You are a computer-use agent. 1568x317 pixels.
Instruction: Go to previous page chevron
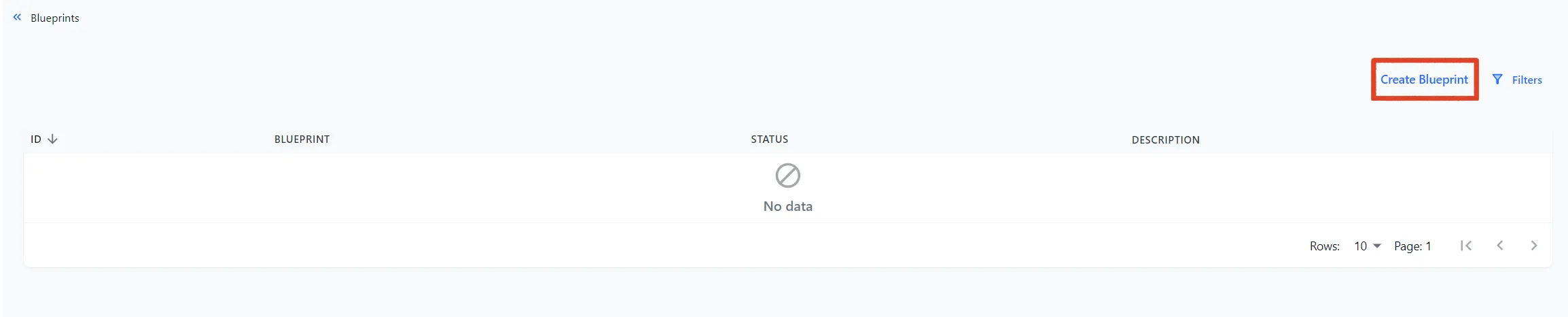(1499, 246)
